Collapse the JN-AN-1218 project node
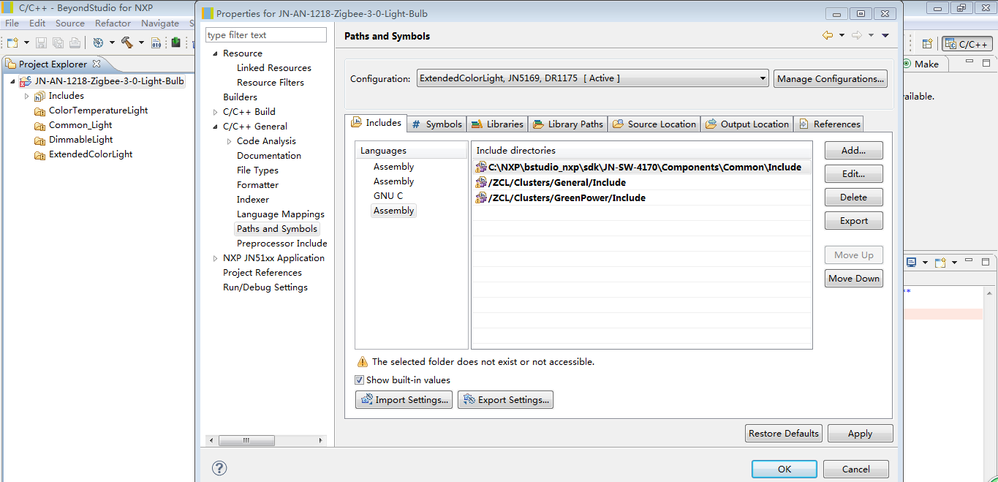The height and width of the screenshot is (482, 998). (13, 82)
